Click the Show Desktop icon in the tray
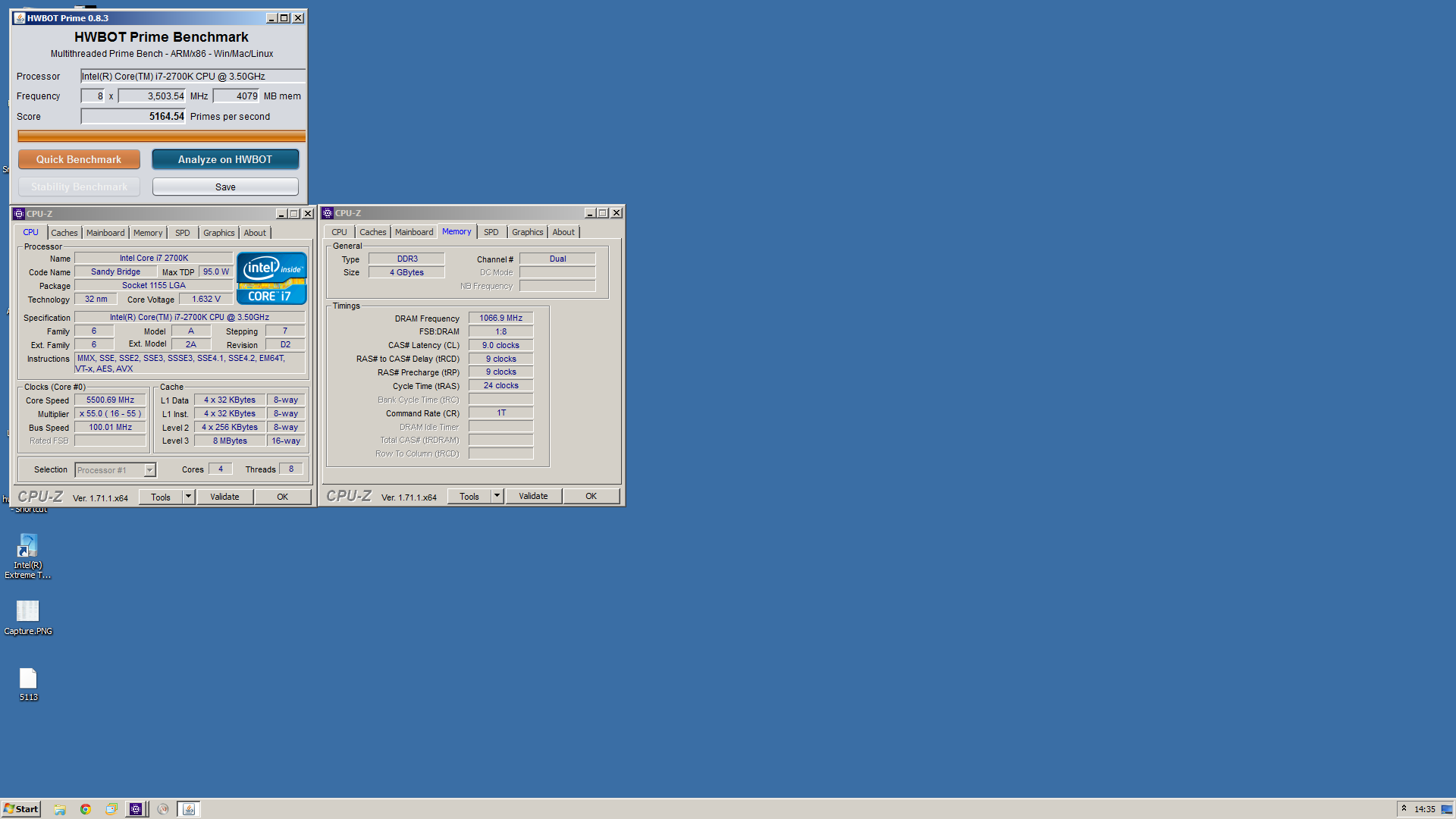The width and height of the screenshot is (1456, 819). 1447,809
